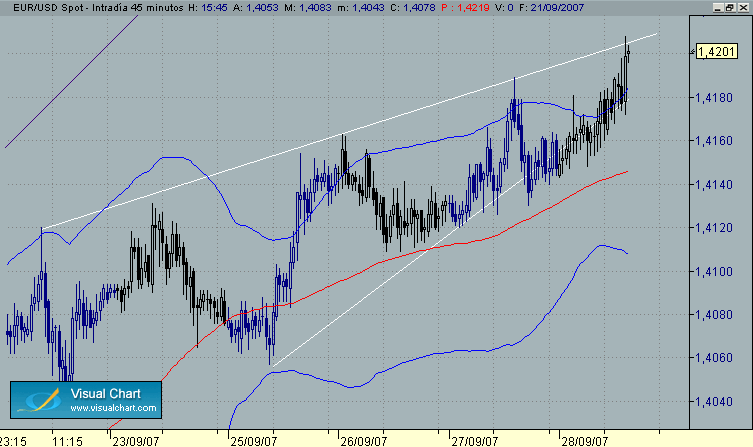Click the current price label 1,4201
Image resolution: width=753 pixels, height=447 pixels.
(717, 51)
